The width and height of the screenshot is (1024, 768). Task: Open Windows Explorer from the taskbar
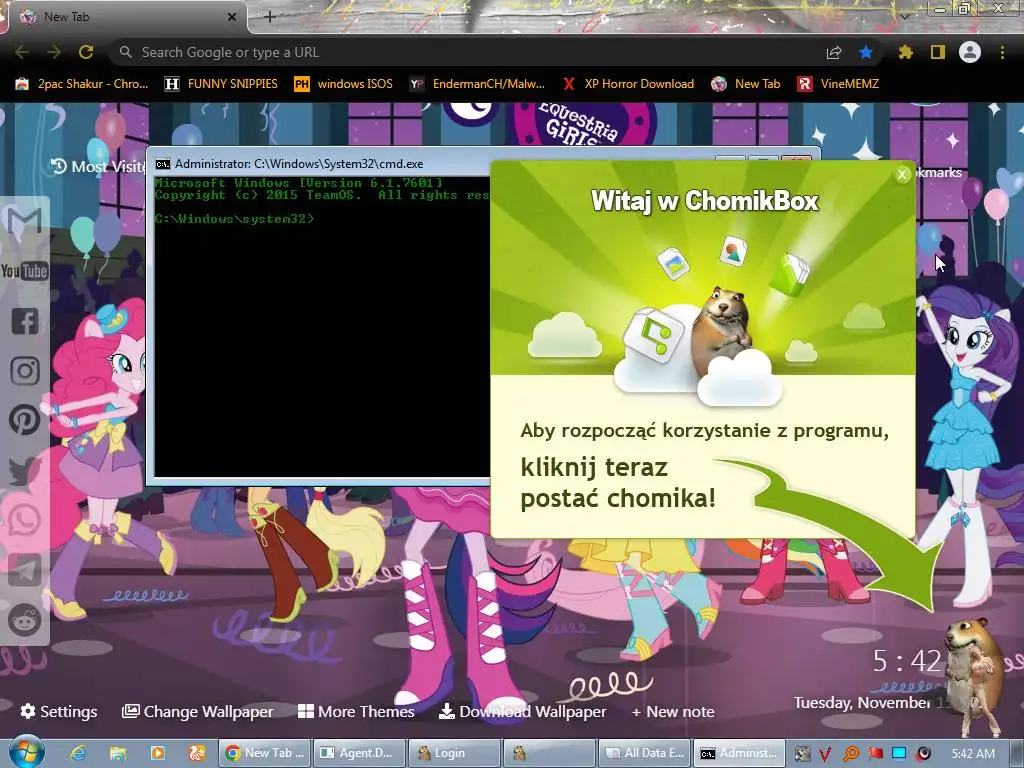coord(118,753)
